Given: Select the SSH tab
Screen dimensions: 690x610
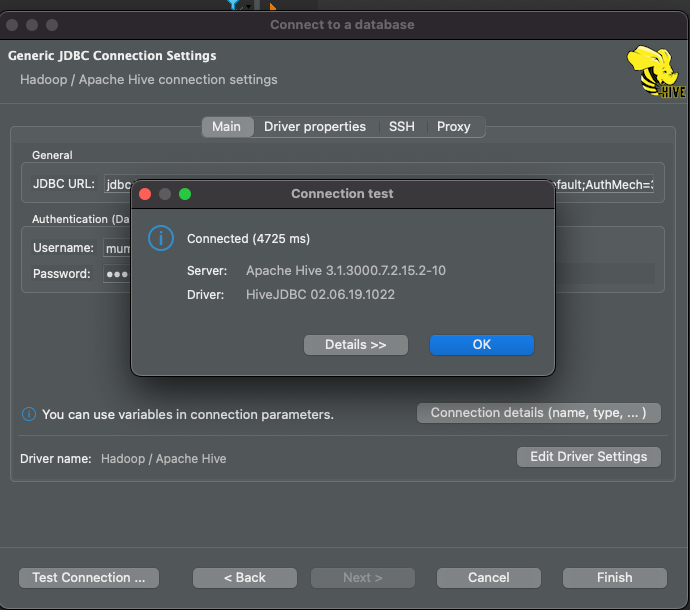Looking at the screenshot, I should coord(401,127).
